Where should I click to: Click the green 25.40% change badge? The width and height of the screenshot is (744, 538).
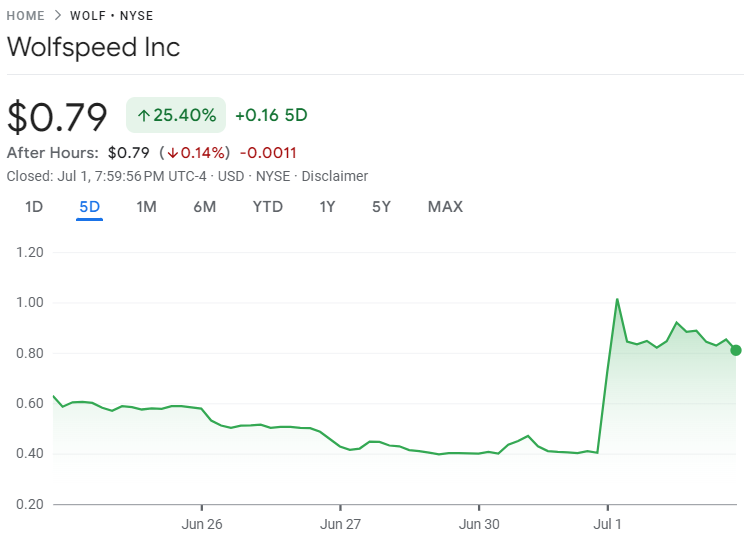click(x=176, y=115)
